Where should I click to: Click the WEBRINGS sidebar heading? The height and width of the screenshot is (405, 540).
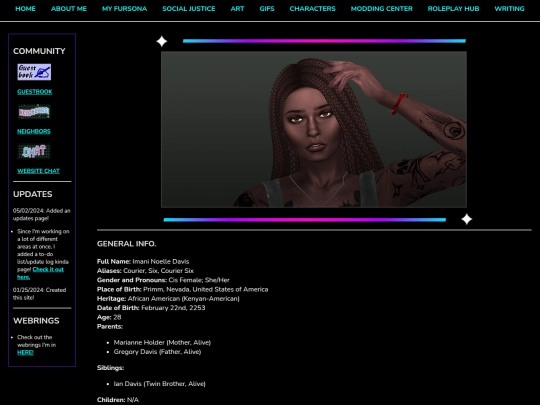click(36, 321)
